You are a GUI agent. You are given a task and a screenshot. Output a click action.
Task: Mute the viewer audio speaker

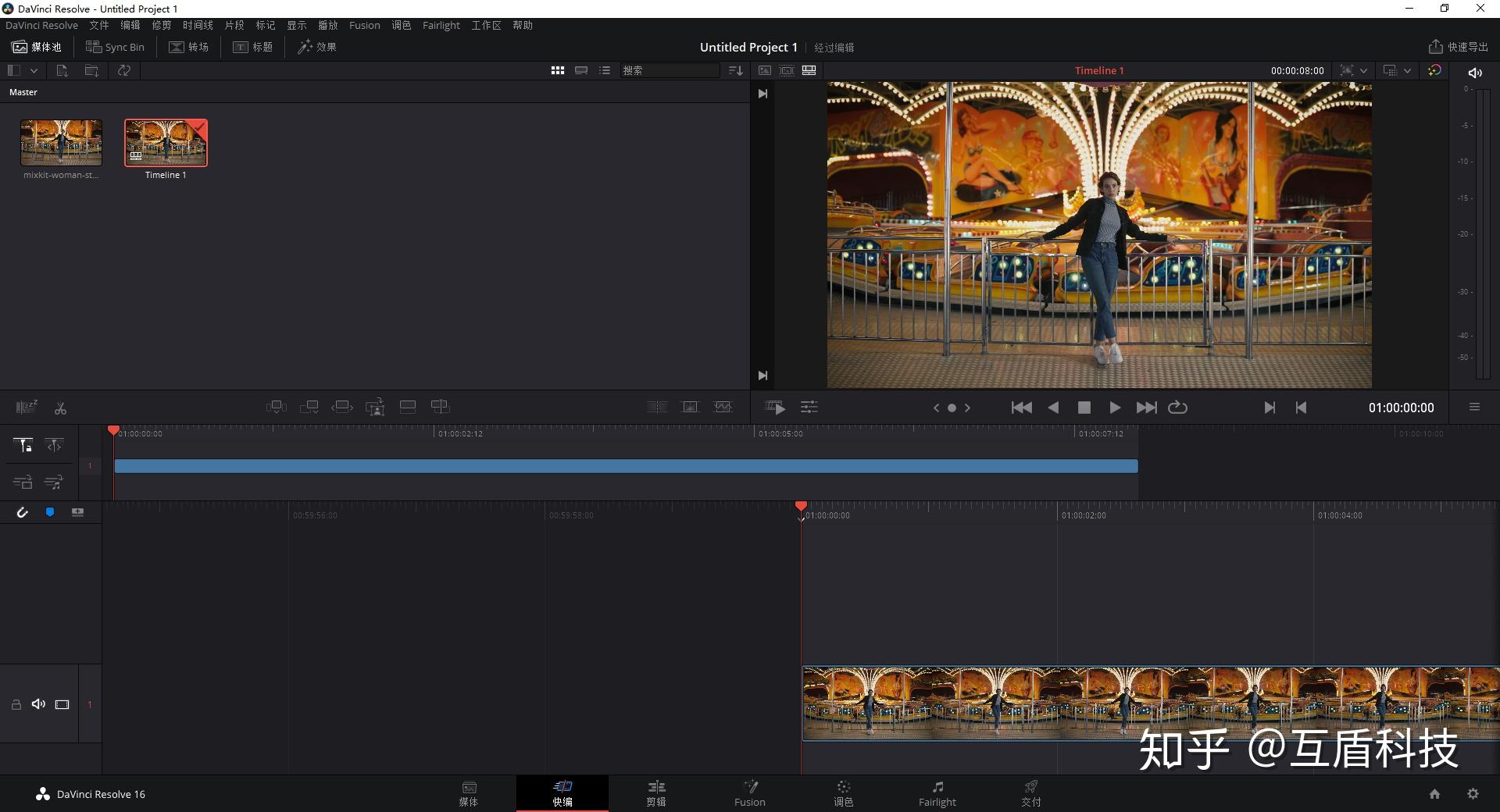pyautogui.click(x=1475, y=73)
